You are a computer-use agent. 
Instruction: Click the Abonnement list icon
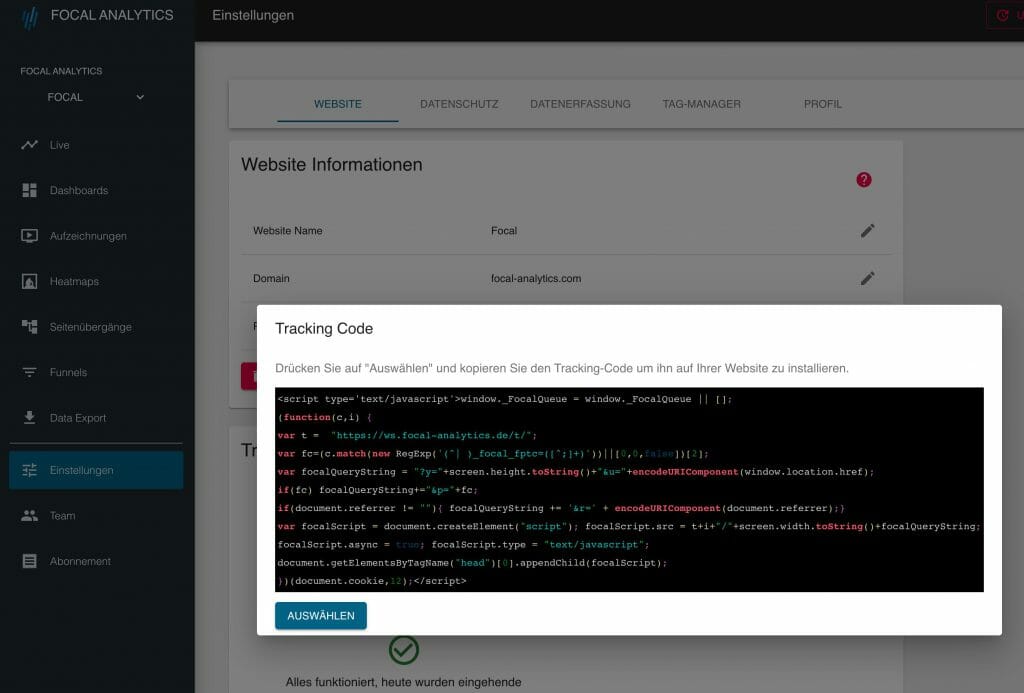coord(29,561)
